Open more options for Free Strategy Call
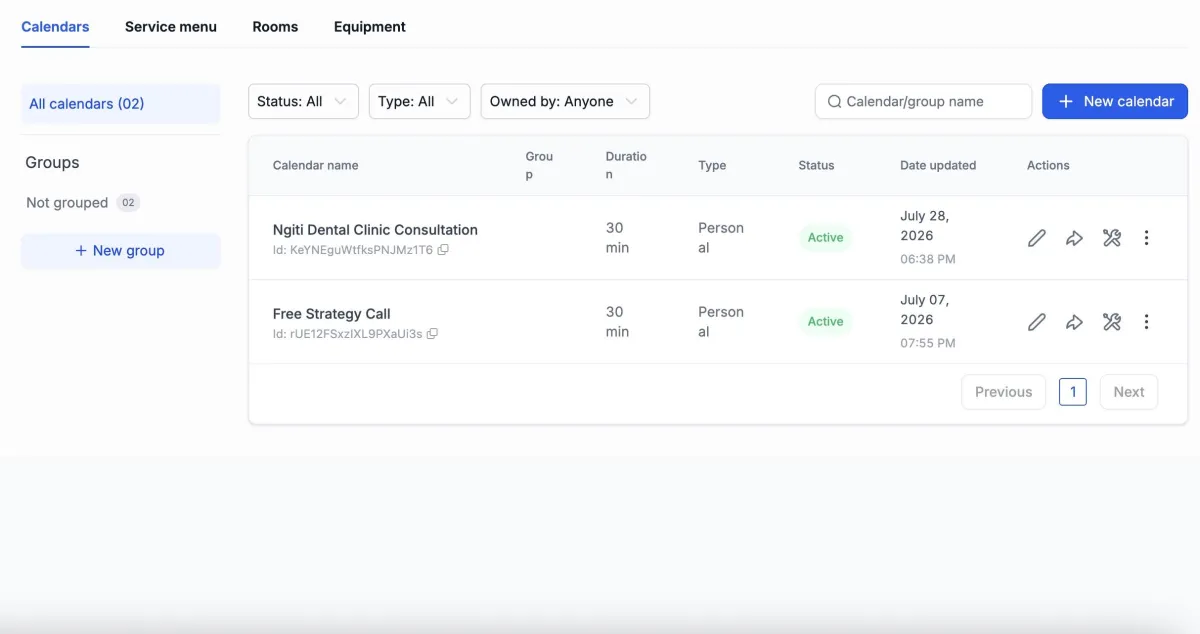The width and height of the screenshot is (1200, 634). [x=1146, y=322]
